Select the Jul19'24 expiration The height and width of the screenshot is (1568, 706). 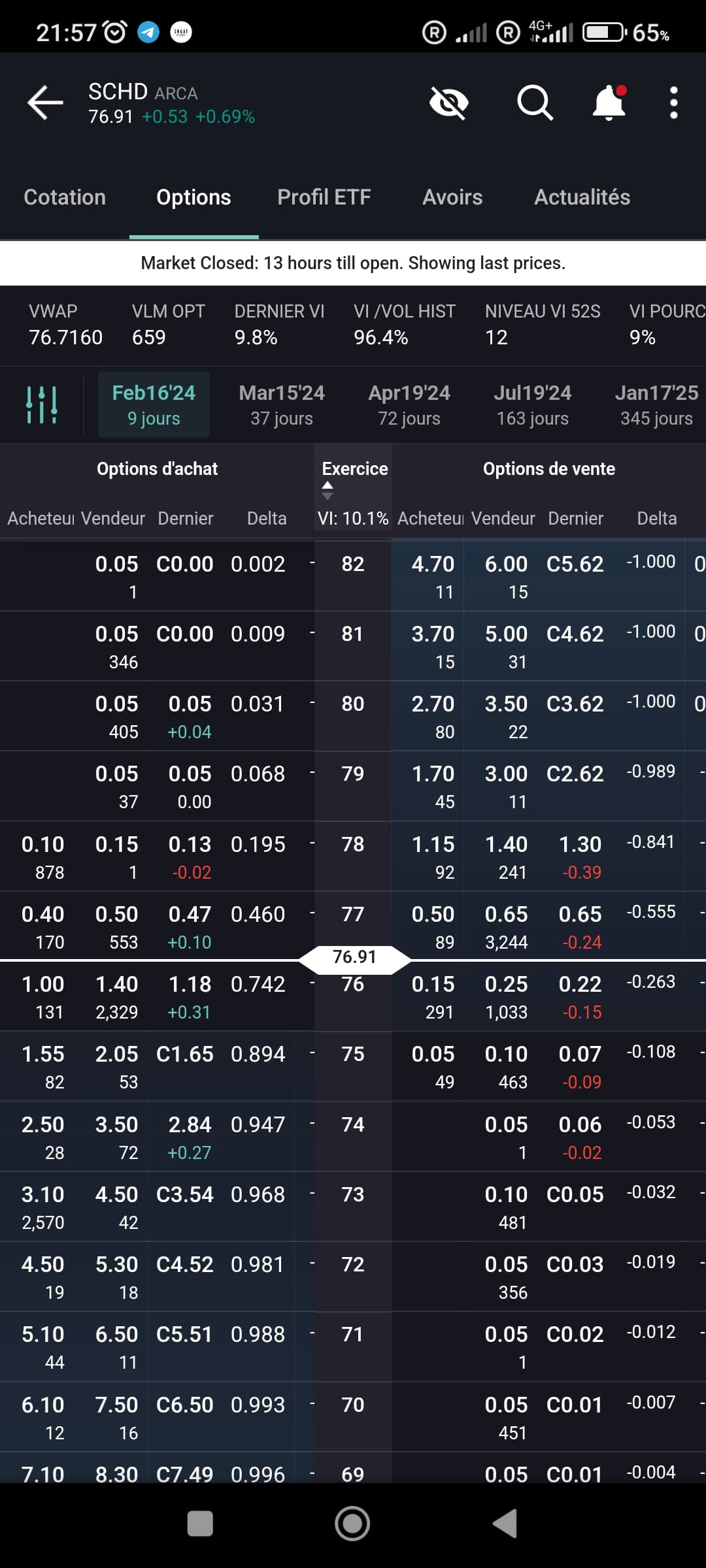pyautogui.click(x=533, y=405)
